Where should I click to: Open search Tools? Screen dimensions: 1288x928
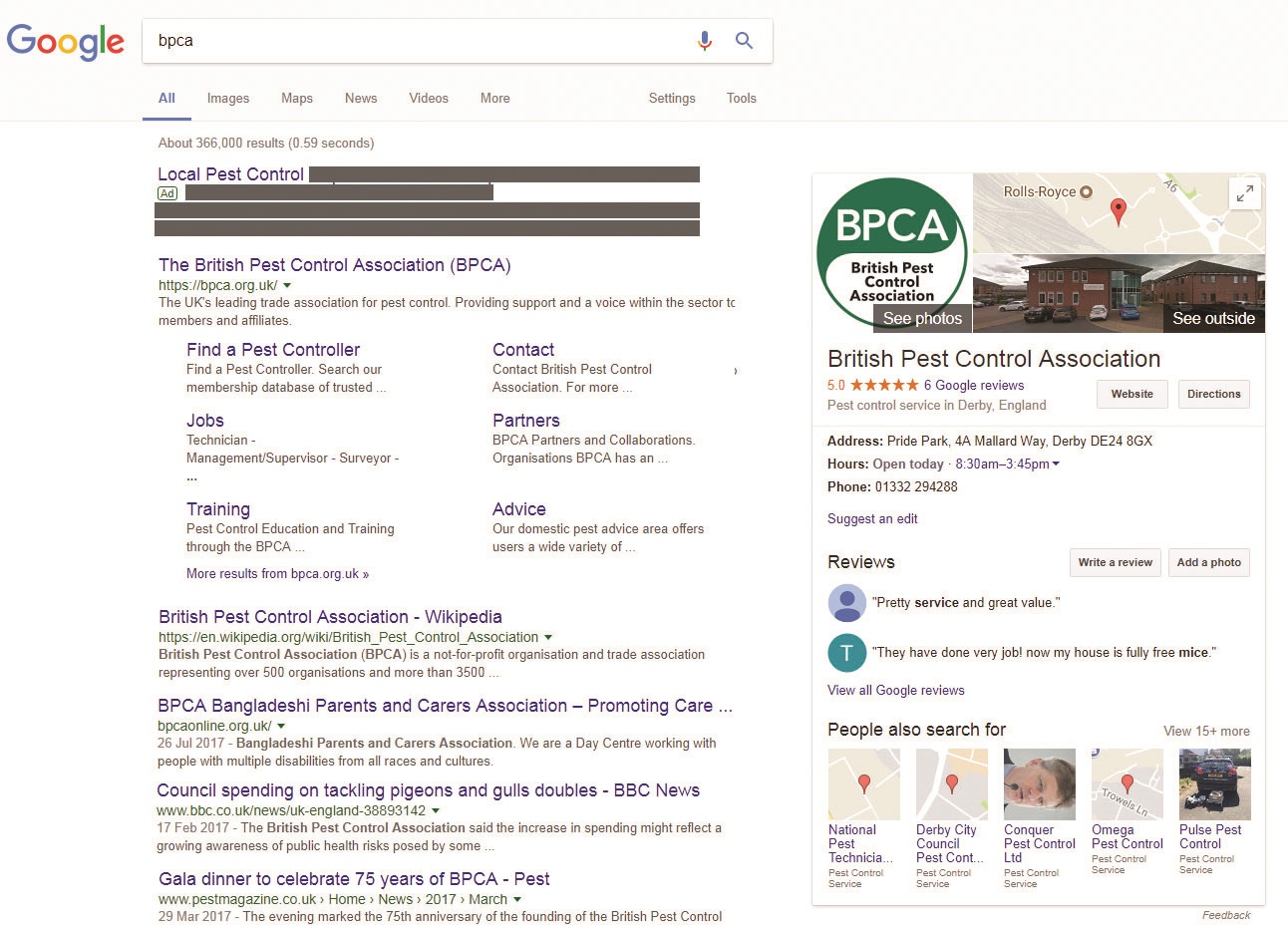[742, 98]
